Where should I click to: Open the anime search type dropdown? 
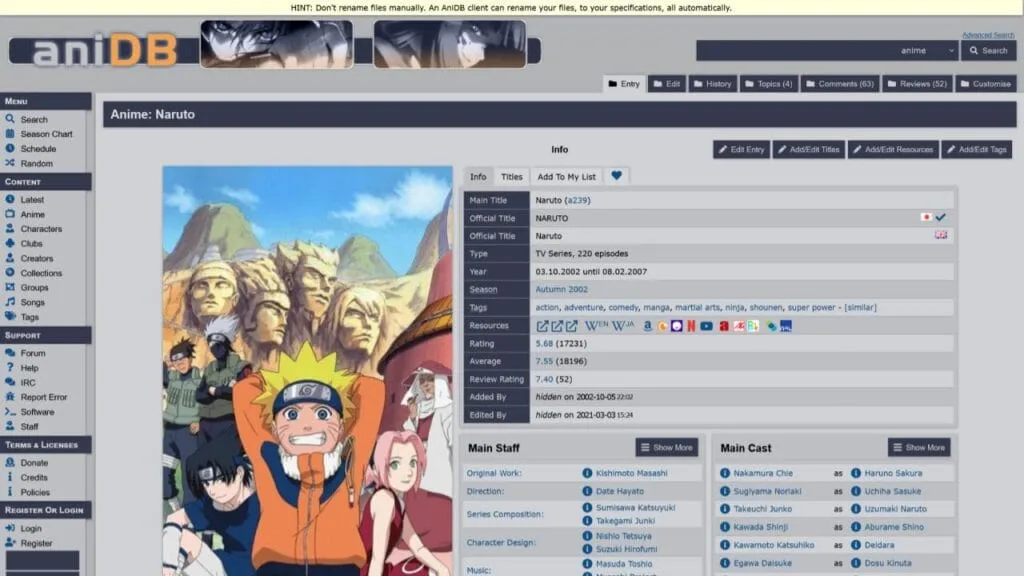pyautogui.click(x=927, y=50)
